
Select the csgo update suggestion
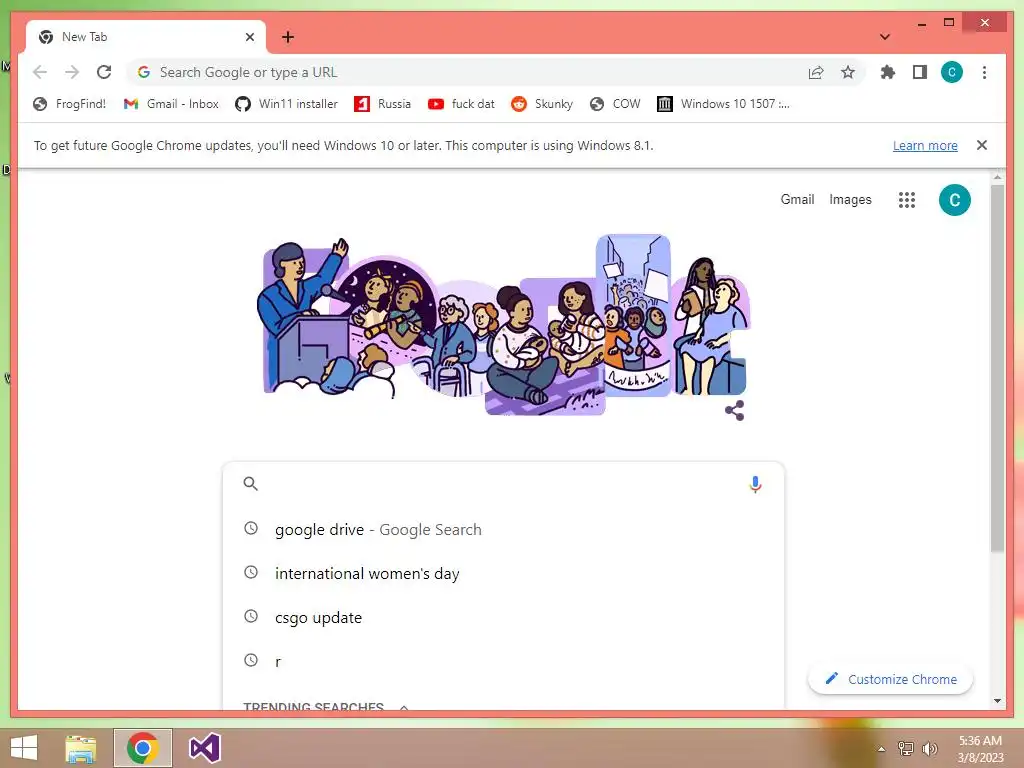503,617
